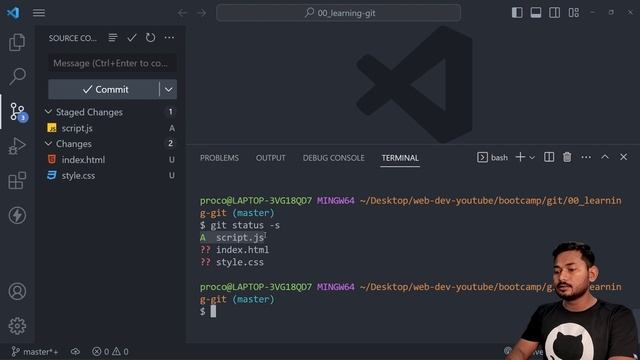640x360 pixels.
Task: Open the new terminal profile dropdown arrow
Action: (x=532, y=158)
